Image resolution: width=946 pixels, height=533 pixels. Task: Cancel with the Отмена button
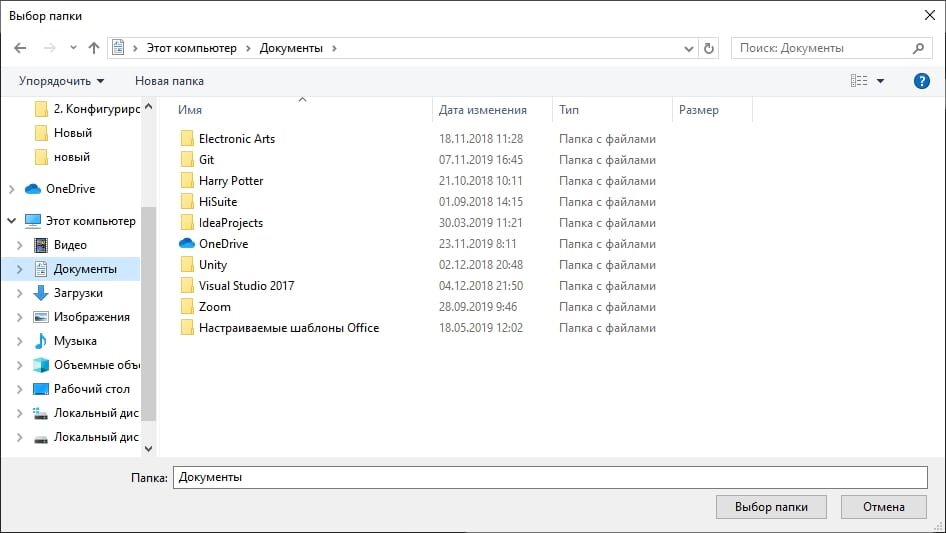(x=884, y=507)
